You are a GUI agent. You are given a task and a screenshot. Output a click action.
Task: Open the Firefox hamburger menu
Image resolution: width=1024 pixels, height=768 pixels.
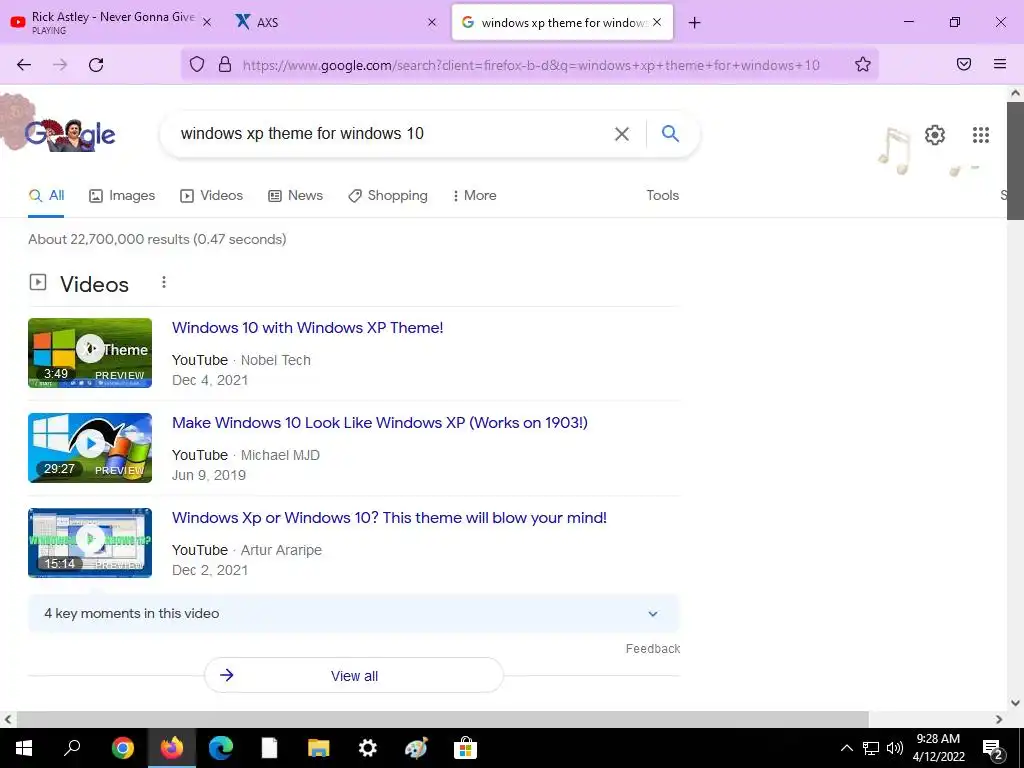1000,64
